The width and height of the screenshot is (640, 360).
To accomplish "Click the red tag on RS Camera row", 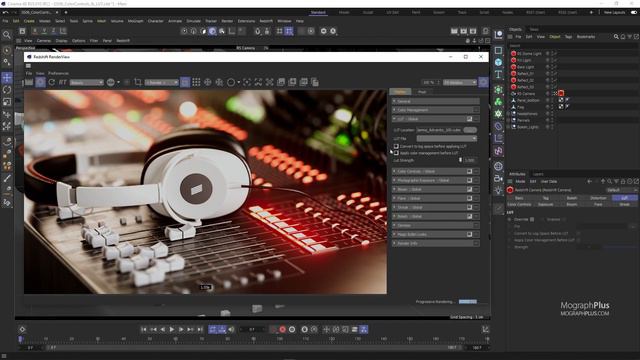I will point(561,93).
